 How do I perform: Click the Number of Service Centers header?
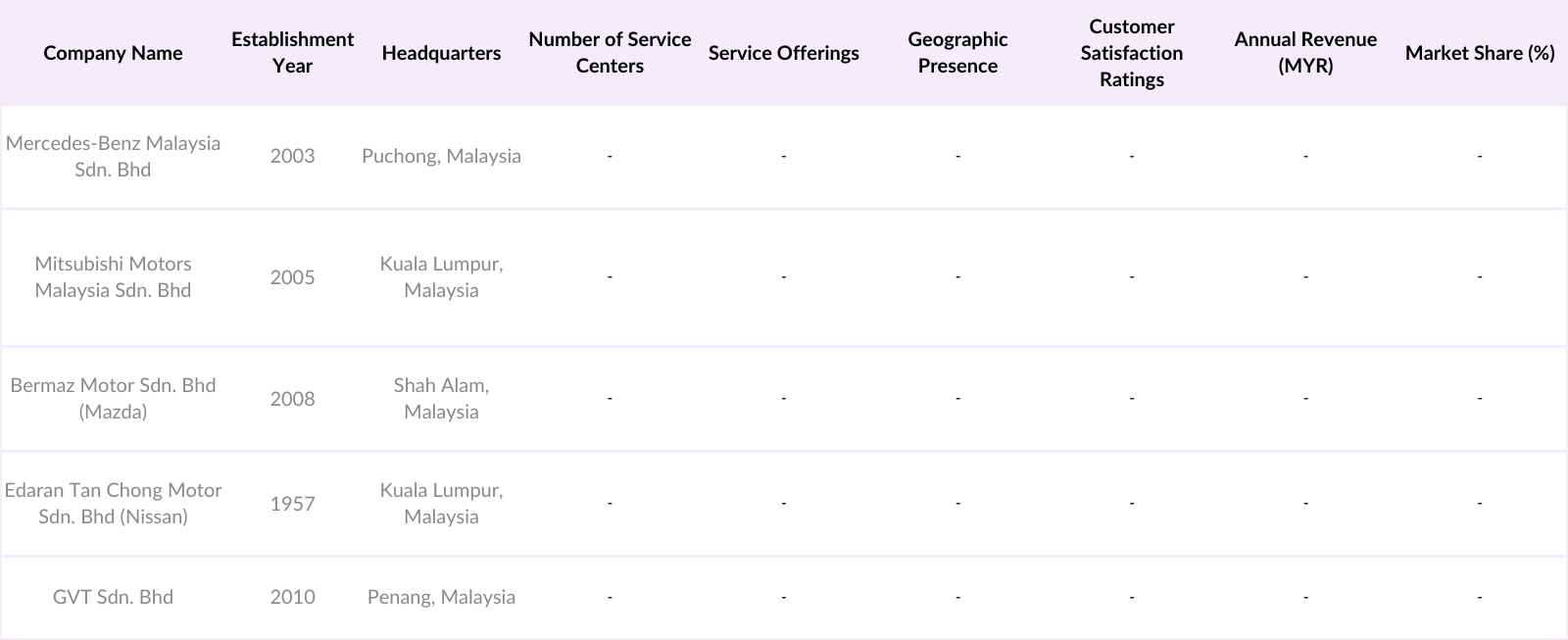610,53
